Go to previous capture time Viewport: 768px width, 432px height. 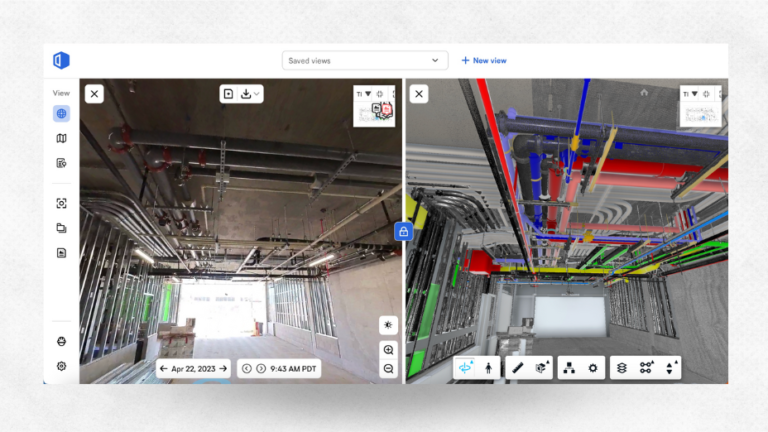(247, 368)
